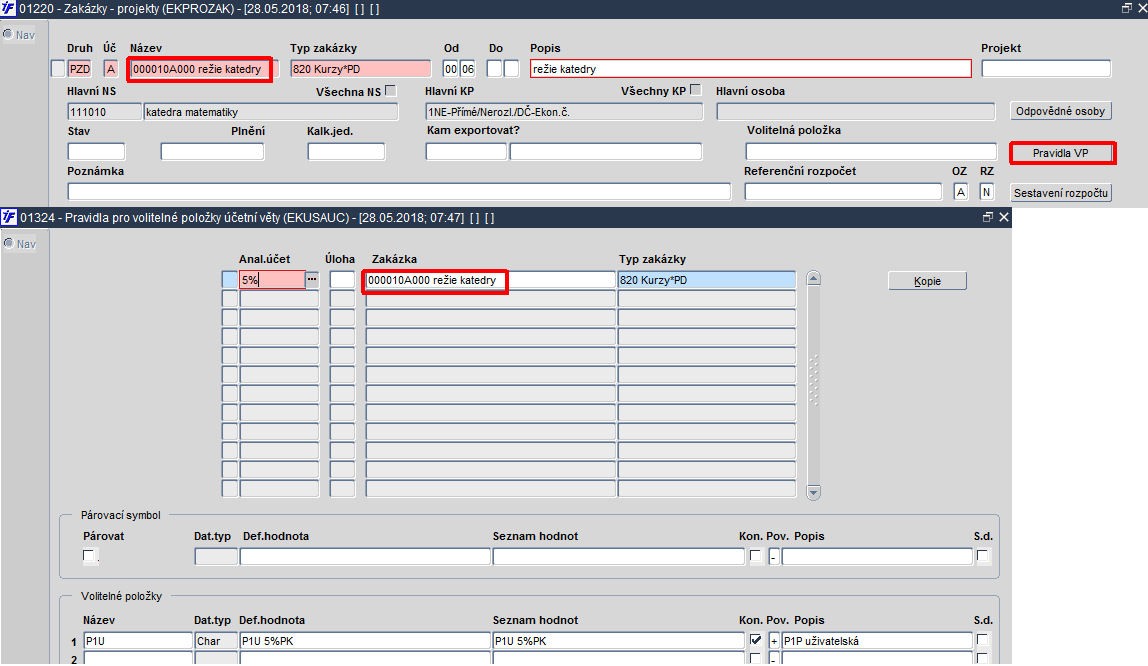Click the up arrow on the rules list scrollbar
This screenshot has width=1148, height=666.
813,279
